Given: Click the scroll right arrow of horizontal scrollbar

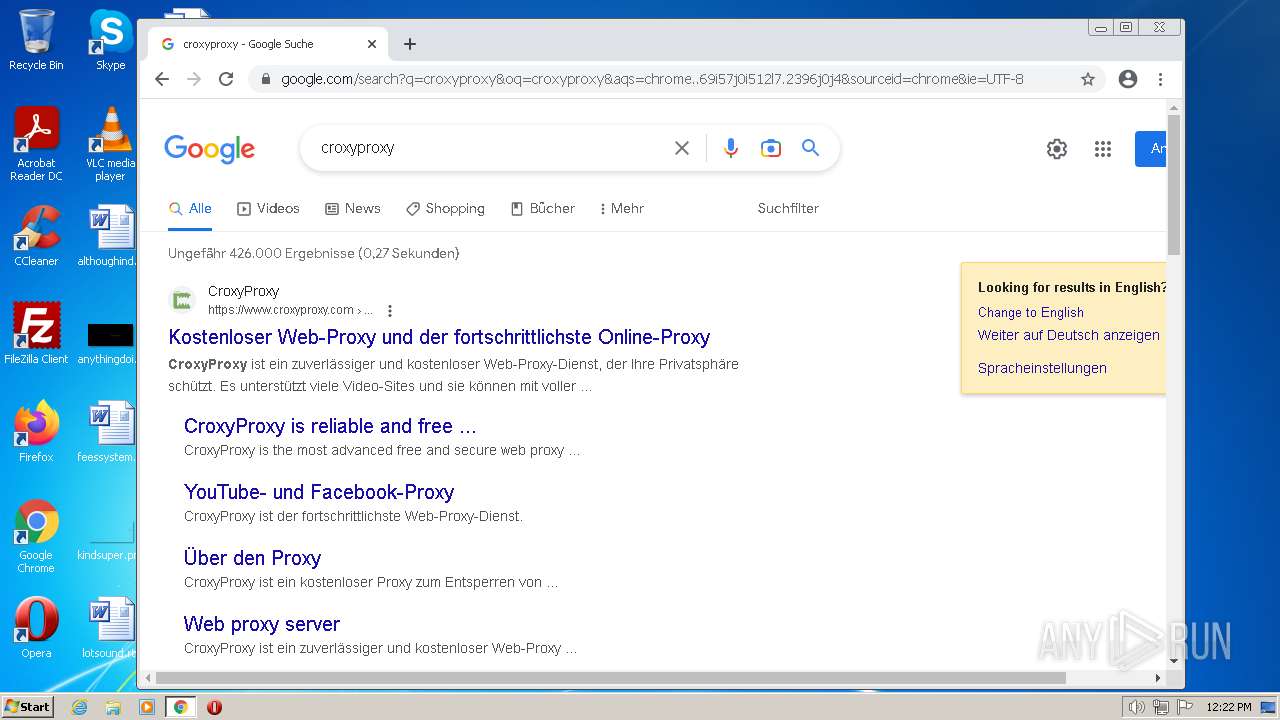Looking at the screenshot, I should pos(1158,678).
